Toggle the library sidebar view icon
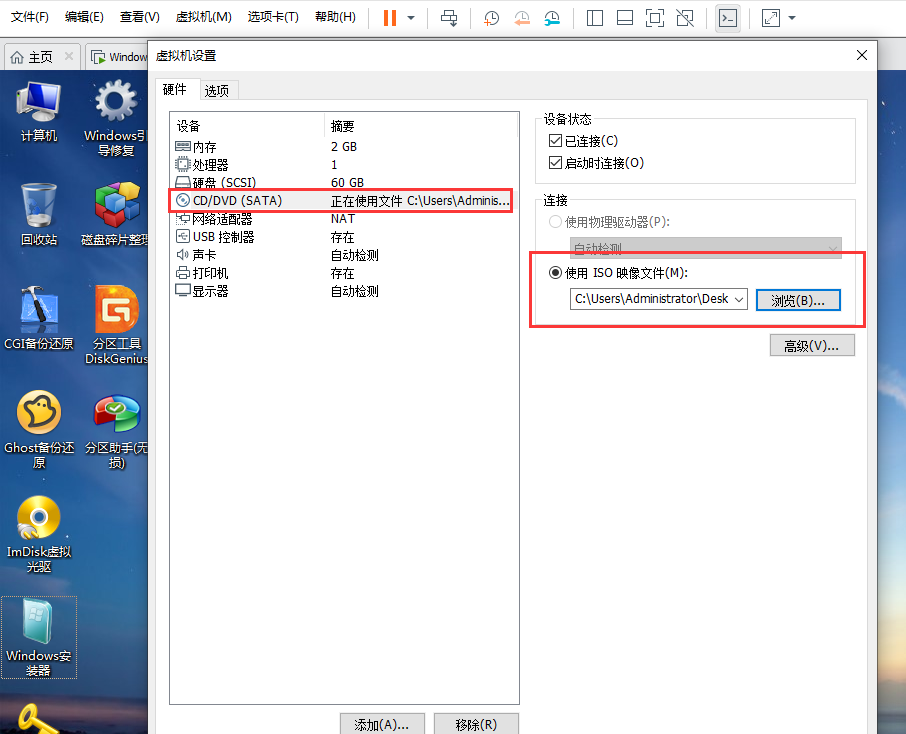Viewport: 906px width, 734px height. [x=595, y=18]
